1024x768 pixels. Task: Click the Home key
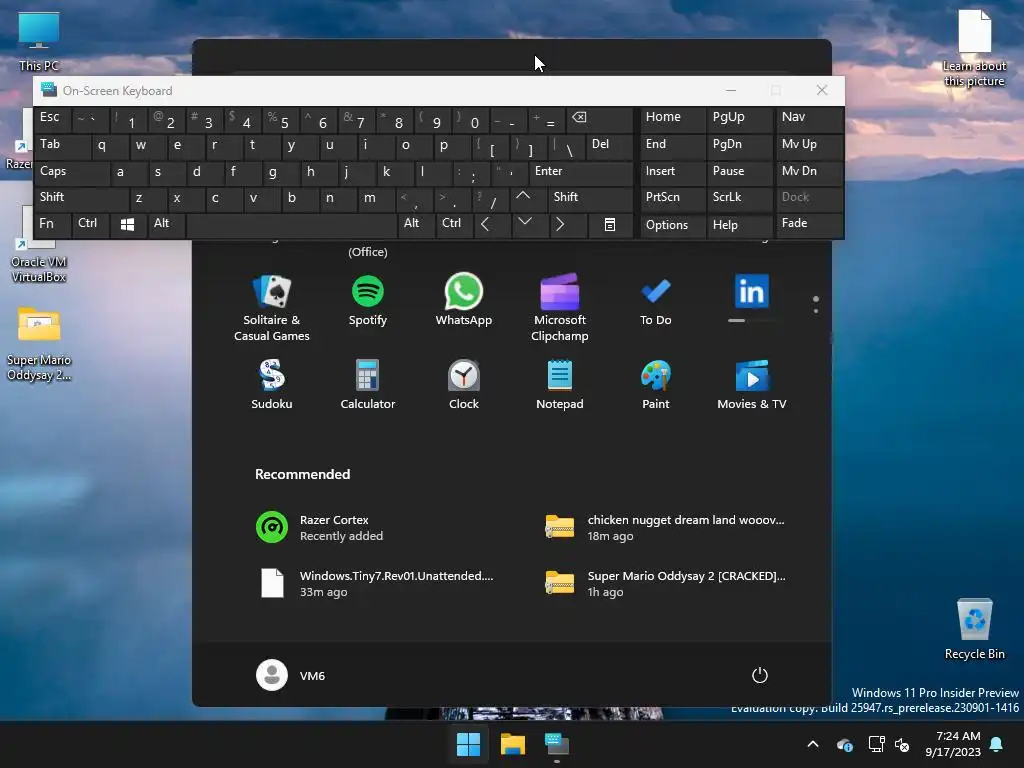[672, 120]
